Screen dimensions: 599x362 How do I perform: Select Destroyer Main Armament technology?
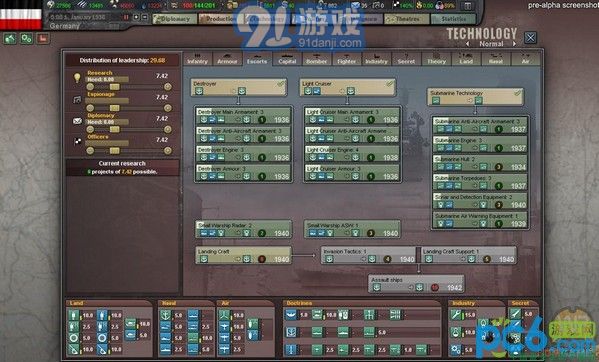click(x=243, y=116)
